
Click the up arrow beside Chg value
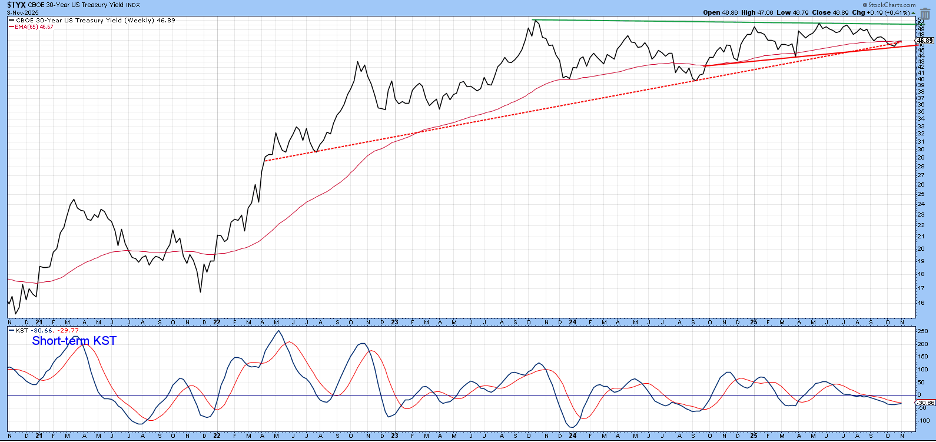[x=914, y=12]
